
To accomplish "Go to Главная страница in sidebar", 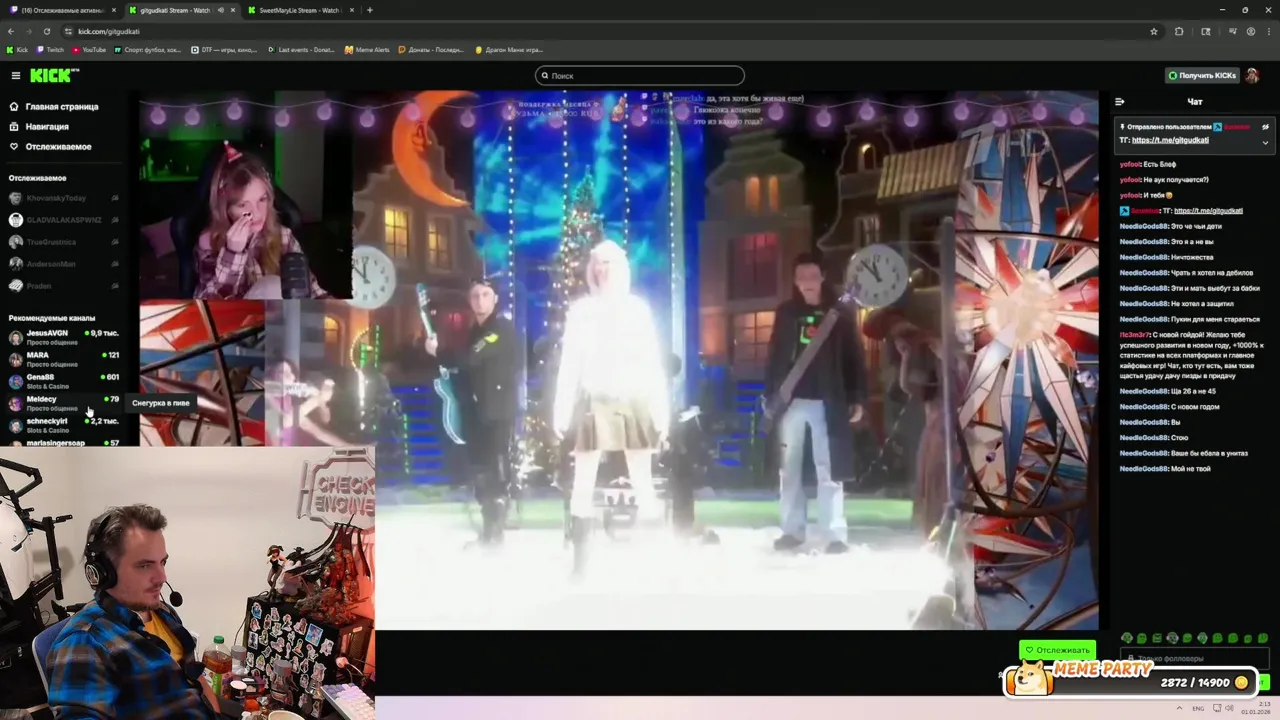I will 54,106.
